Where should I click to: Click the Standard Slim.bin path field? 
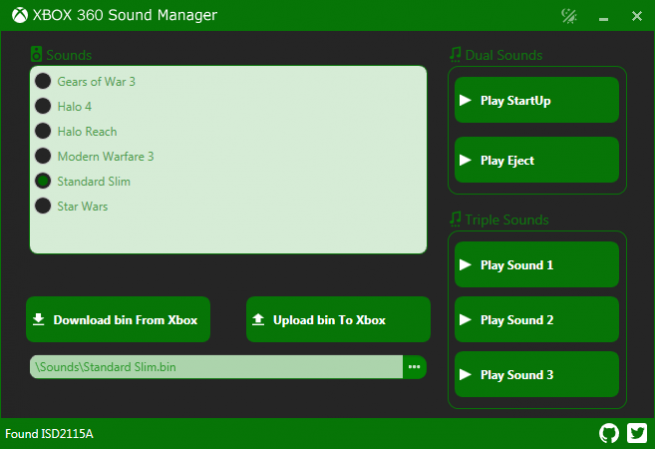tap(215, 367)
